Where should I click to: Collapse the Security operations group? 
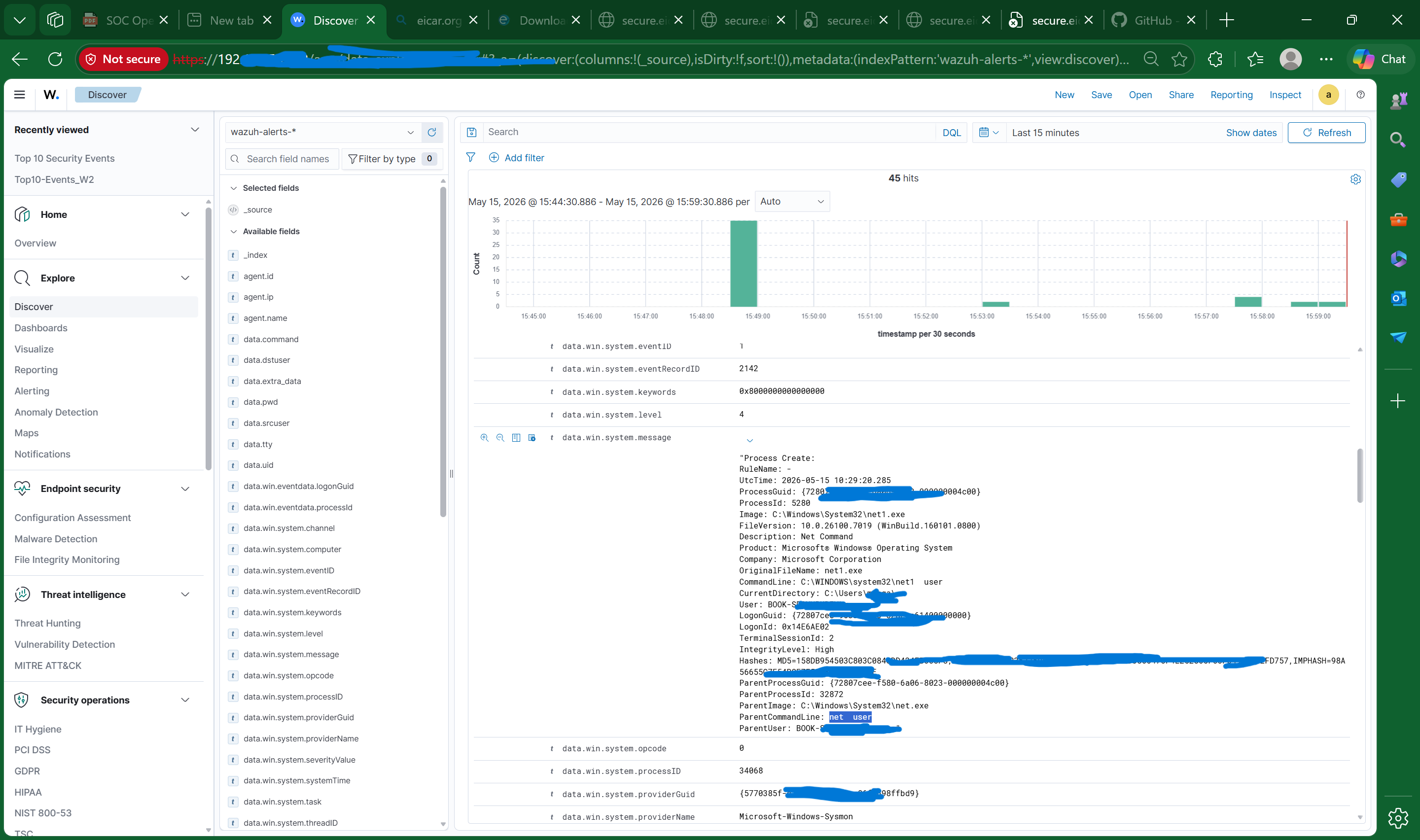click(185, 700)
